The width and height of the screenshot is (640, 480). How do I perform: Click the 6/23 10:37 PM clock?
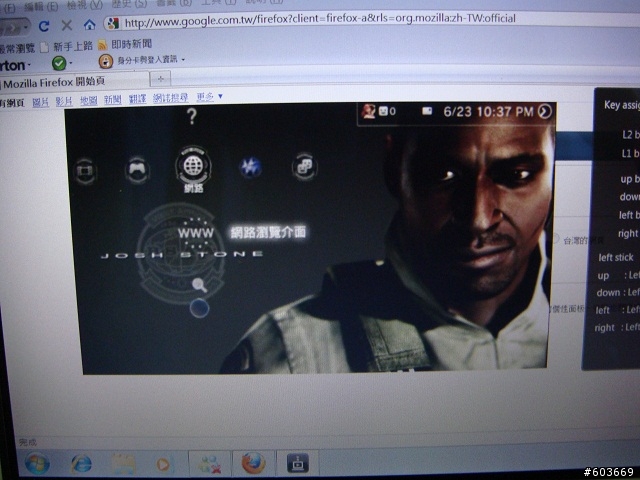488,112
